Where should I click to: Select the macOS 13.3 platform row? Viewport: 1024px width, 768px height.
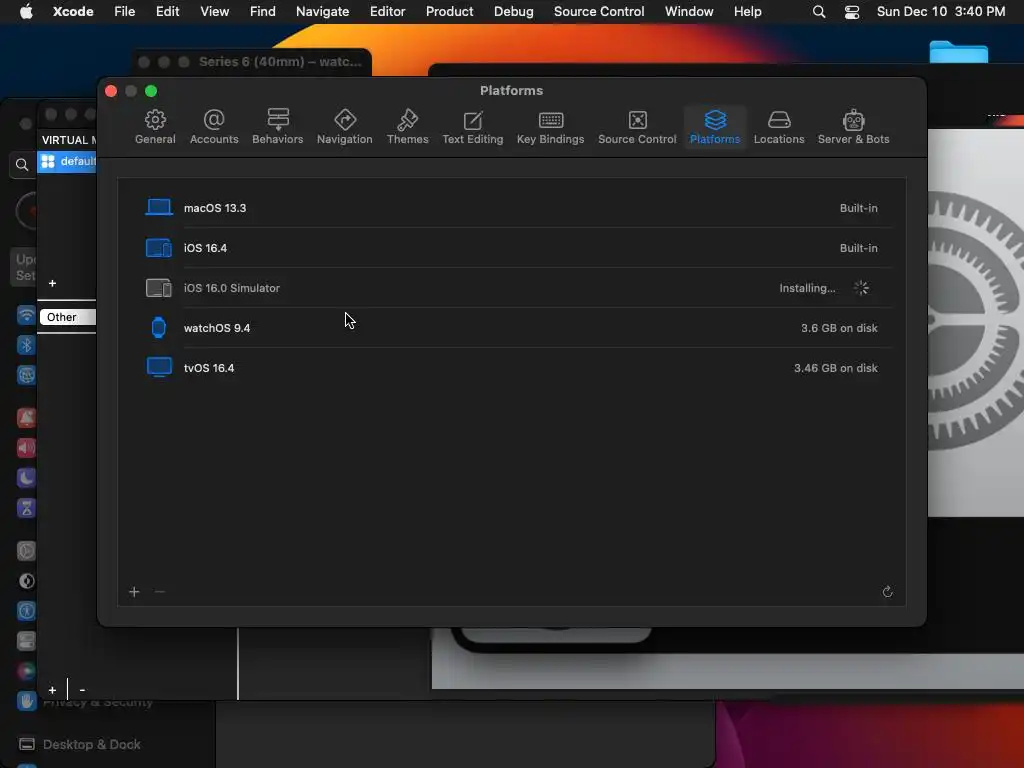[511, 208]
